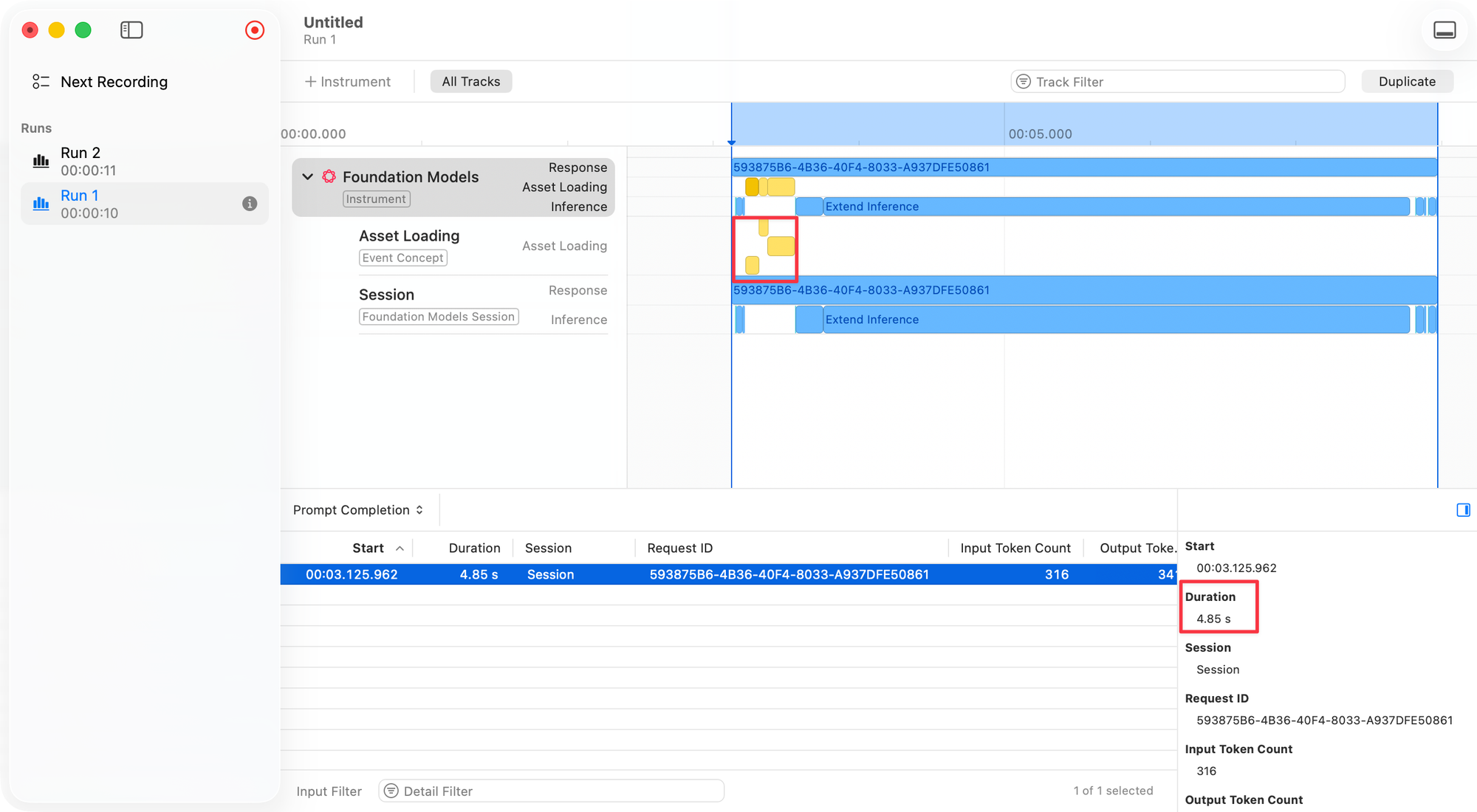Screen dimensions: 1477x812
Task: Click the Track Filter icon
Action: pyautogui.click(x=1024, y=82)
